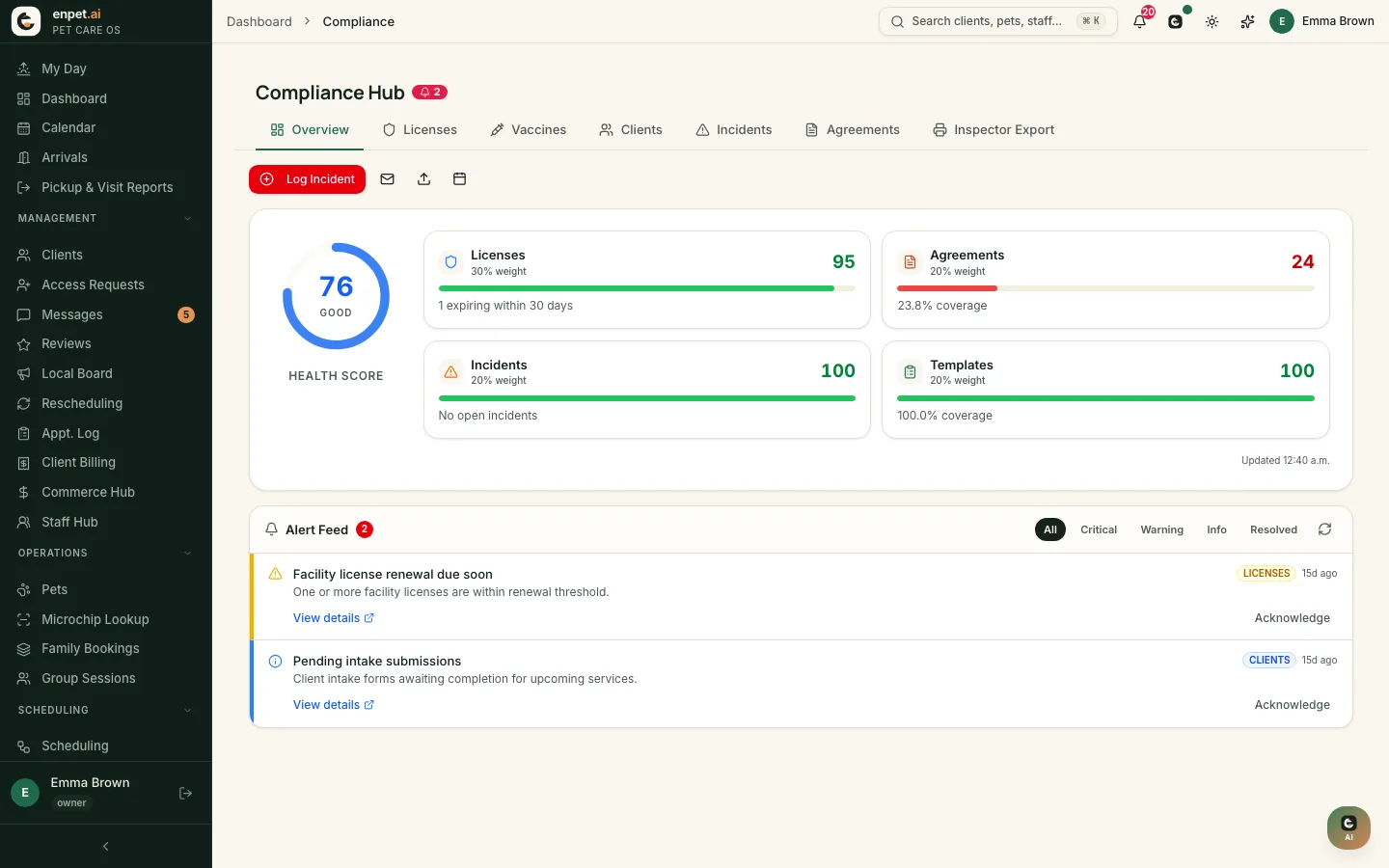Open Family Bookings in sidebar

[x=106, y=648]
